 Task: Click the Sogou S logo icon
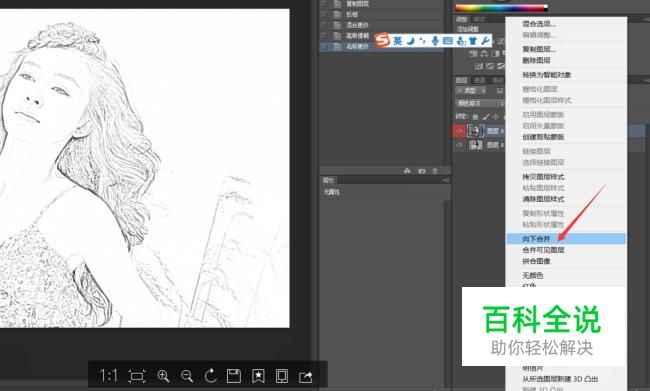tap(382, 40)
